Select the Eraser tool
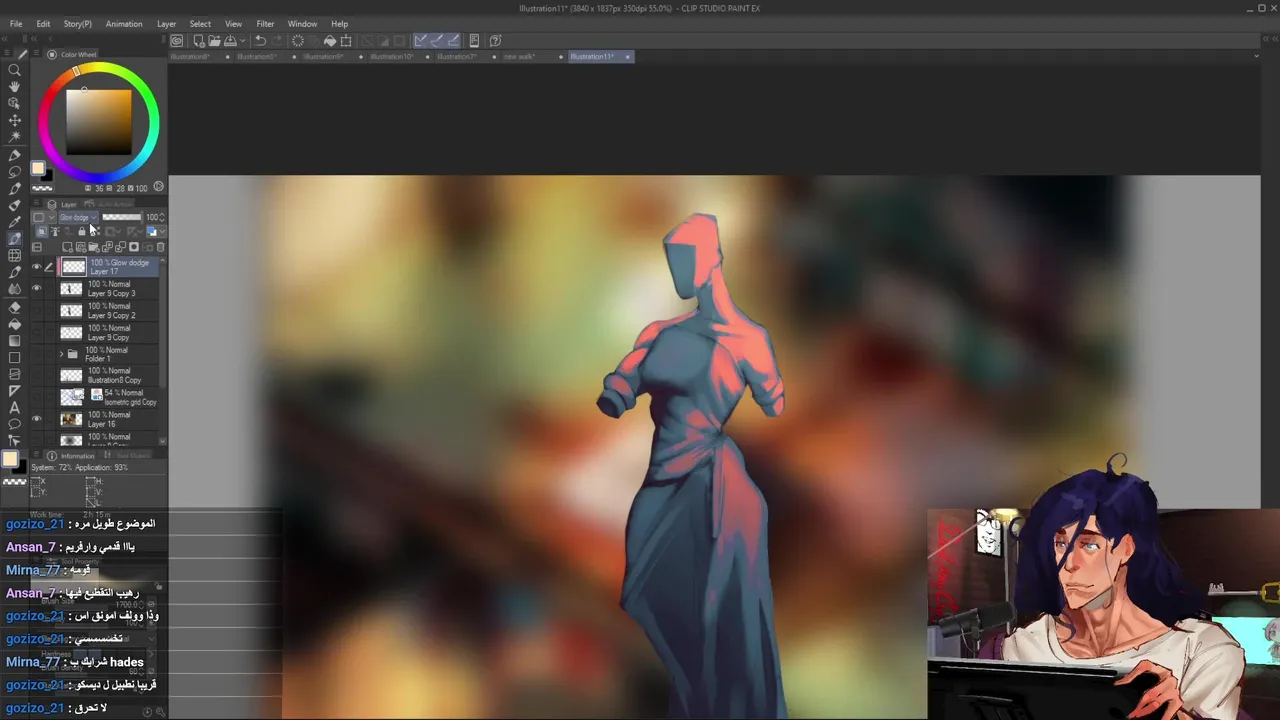Image resolution: width=1280 pixels, height=720 pixels. tap(14, 306)
